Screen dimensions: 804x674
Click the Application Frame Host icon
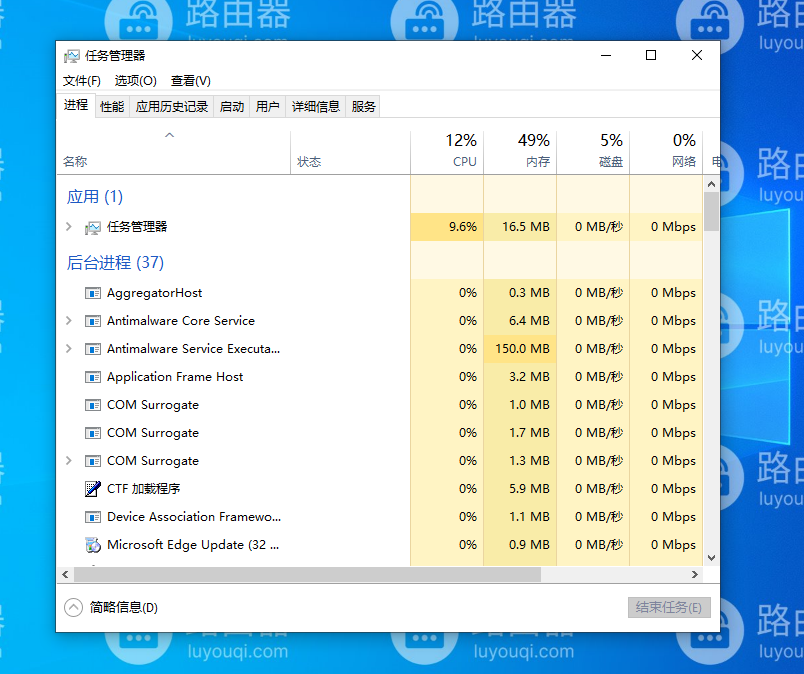tap(93, 378)
